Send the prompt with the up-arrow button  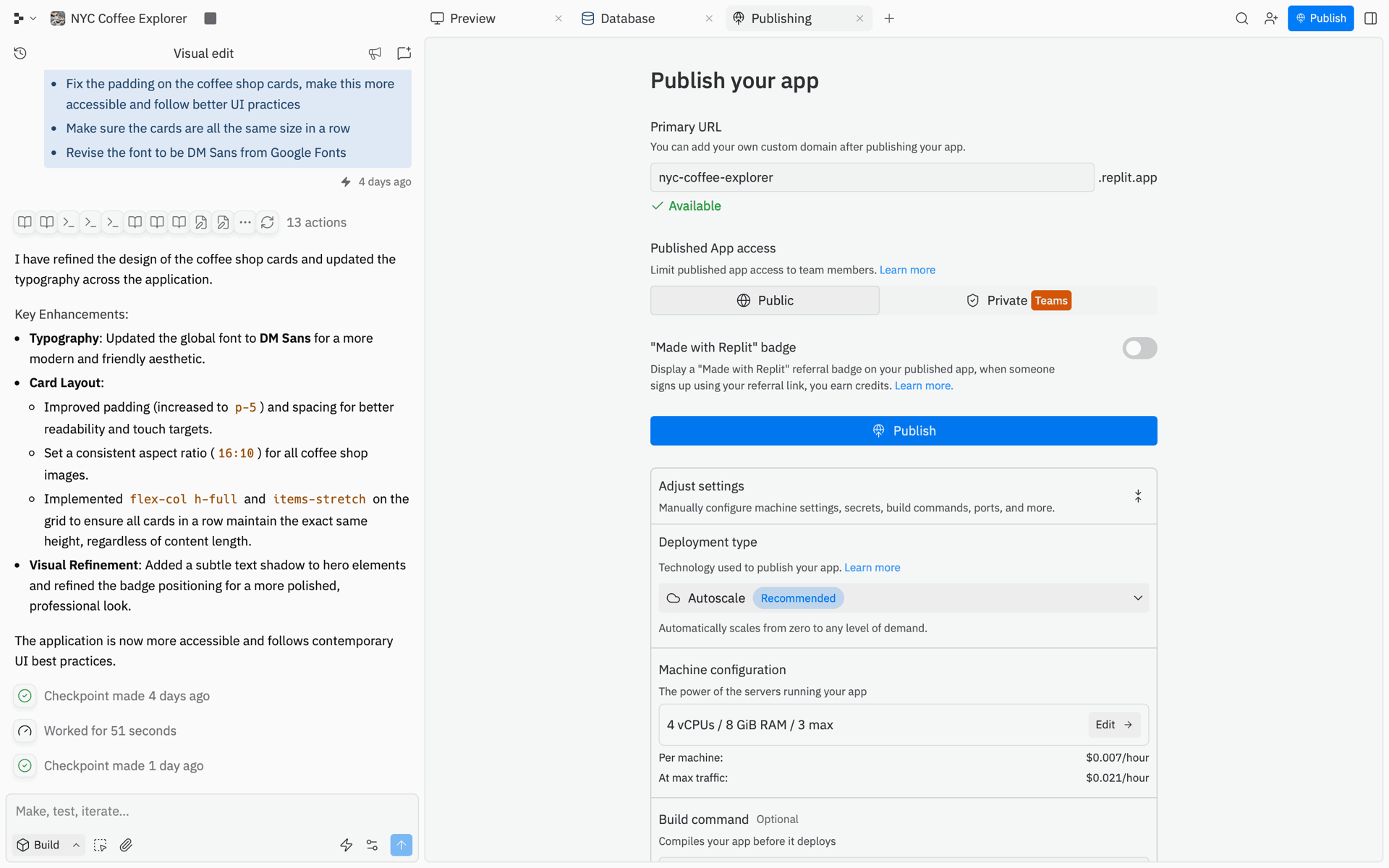(402, 845)
